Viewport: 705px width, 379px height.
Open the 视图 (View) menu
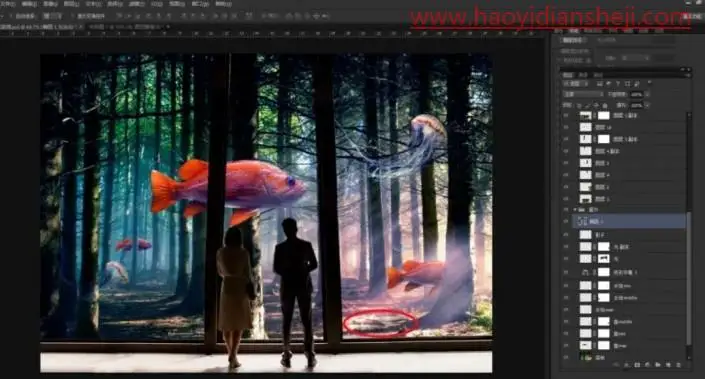(x=177, y=4)
